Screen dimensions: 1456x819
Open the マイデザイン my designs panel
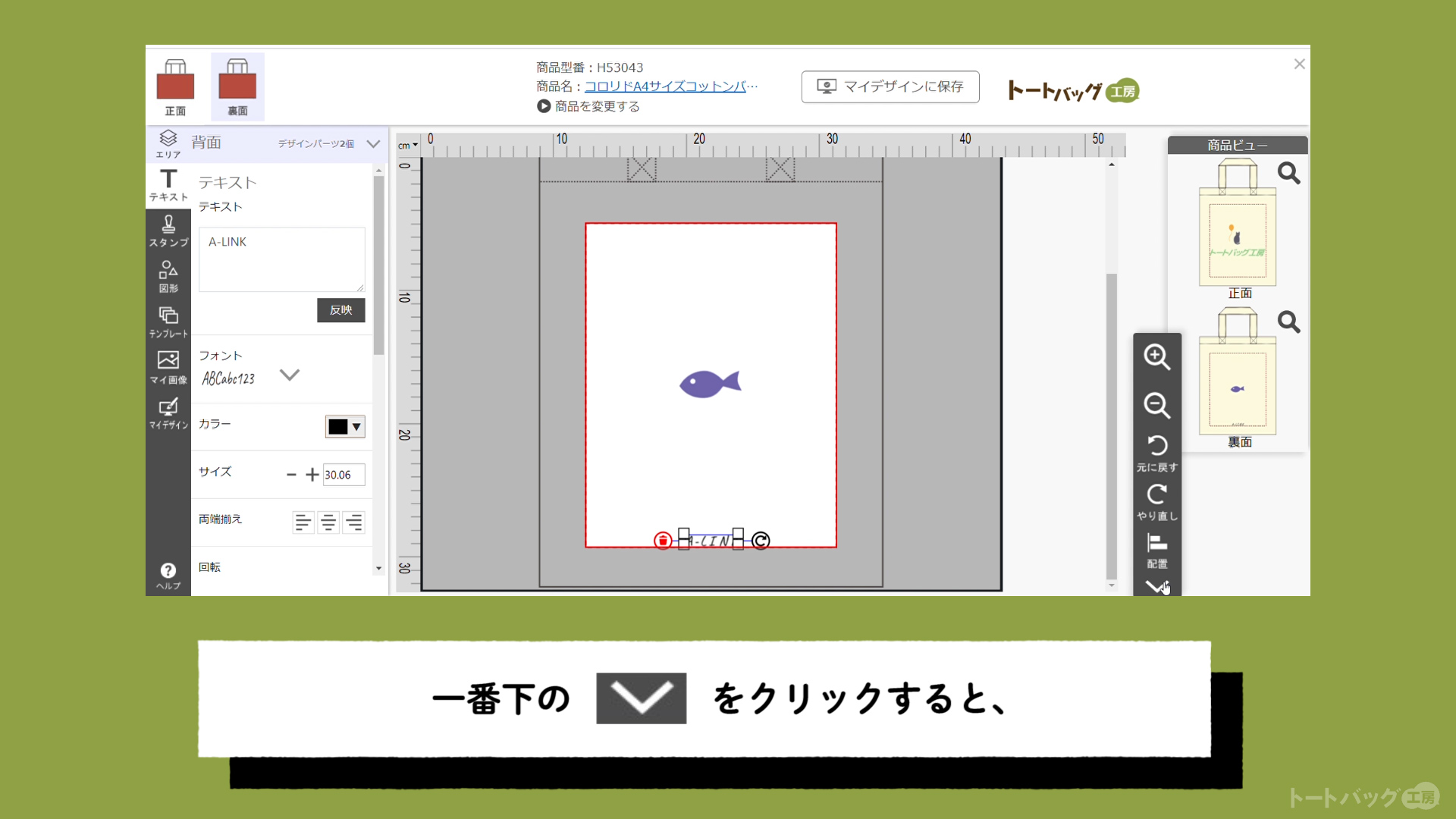click(168, 413)
